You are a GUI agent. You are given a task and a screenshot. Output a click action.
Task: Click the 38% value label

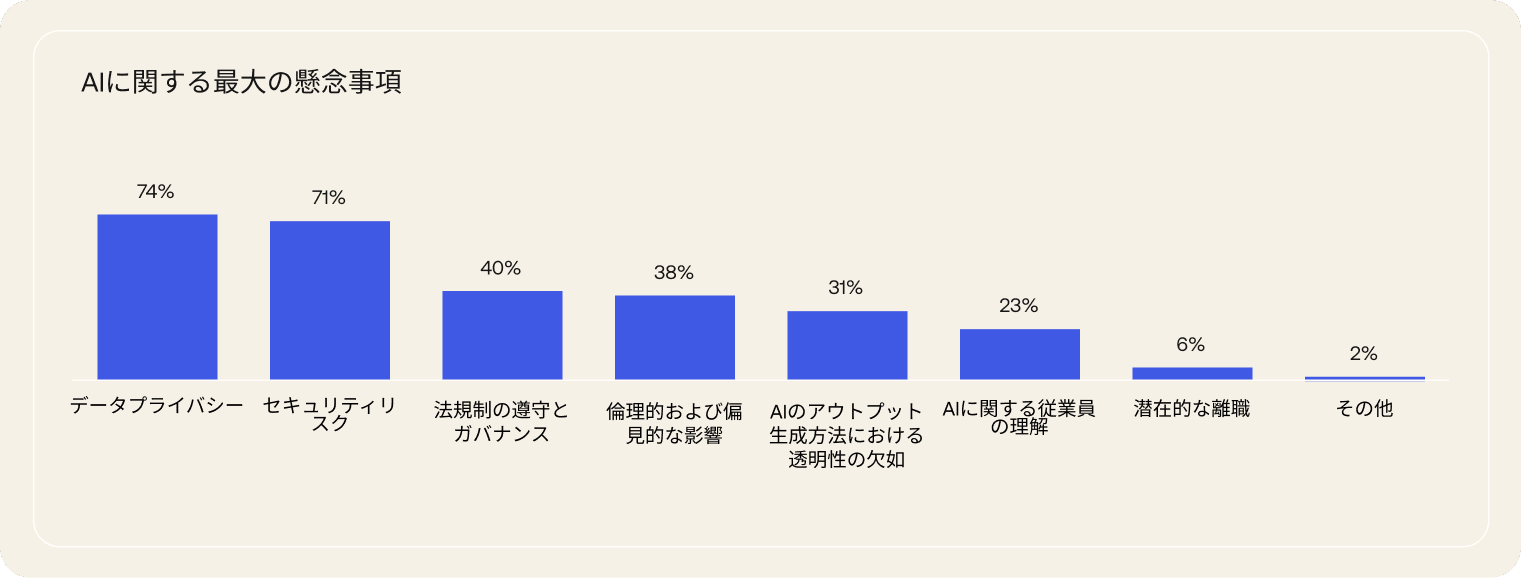click(x=674, y=272)
